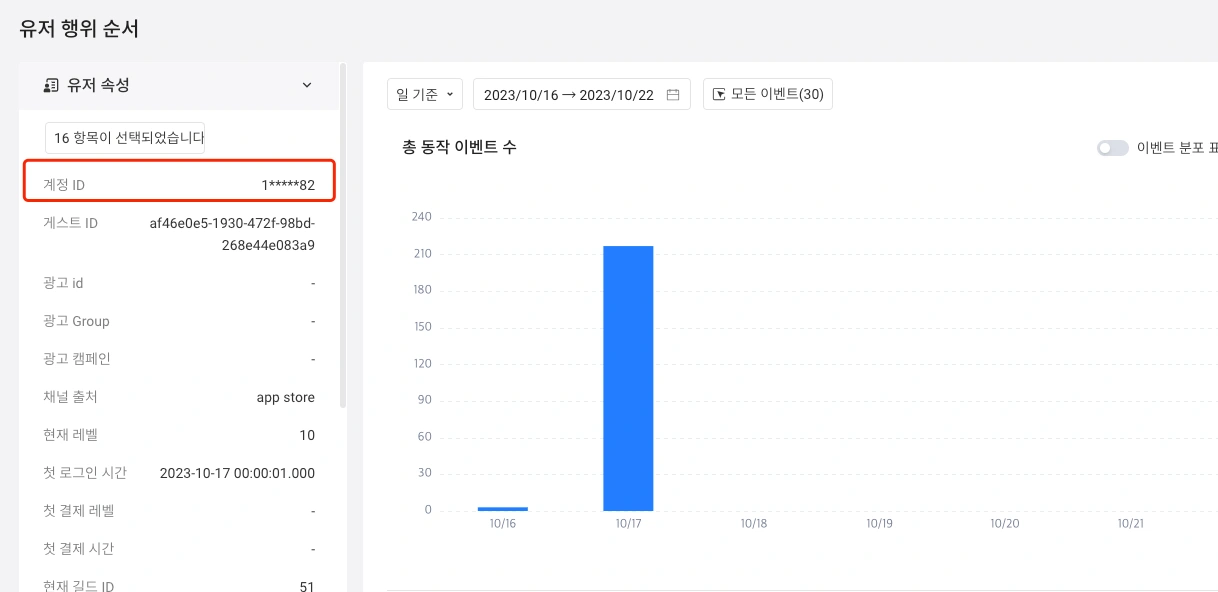Viewport: 1218px width, 592px height.
Task: Click the 게스트 ID label
Action: [x=71, y=223]
